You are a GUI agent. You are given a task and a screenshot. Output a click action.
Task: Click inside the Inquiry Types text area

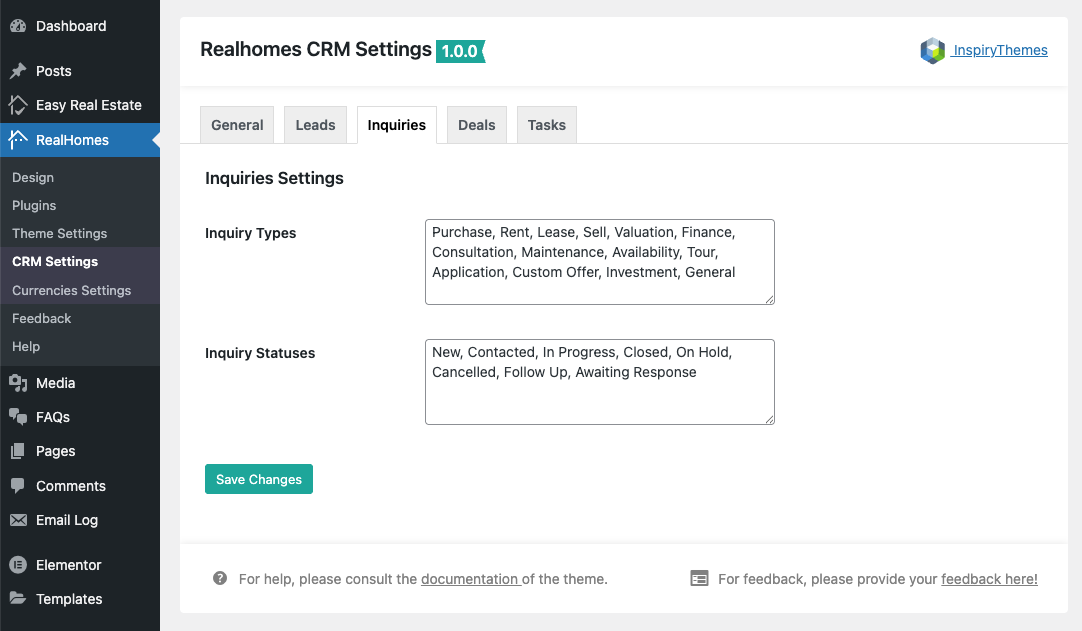point(599,261)
